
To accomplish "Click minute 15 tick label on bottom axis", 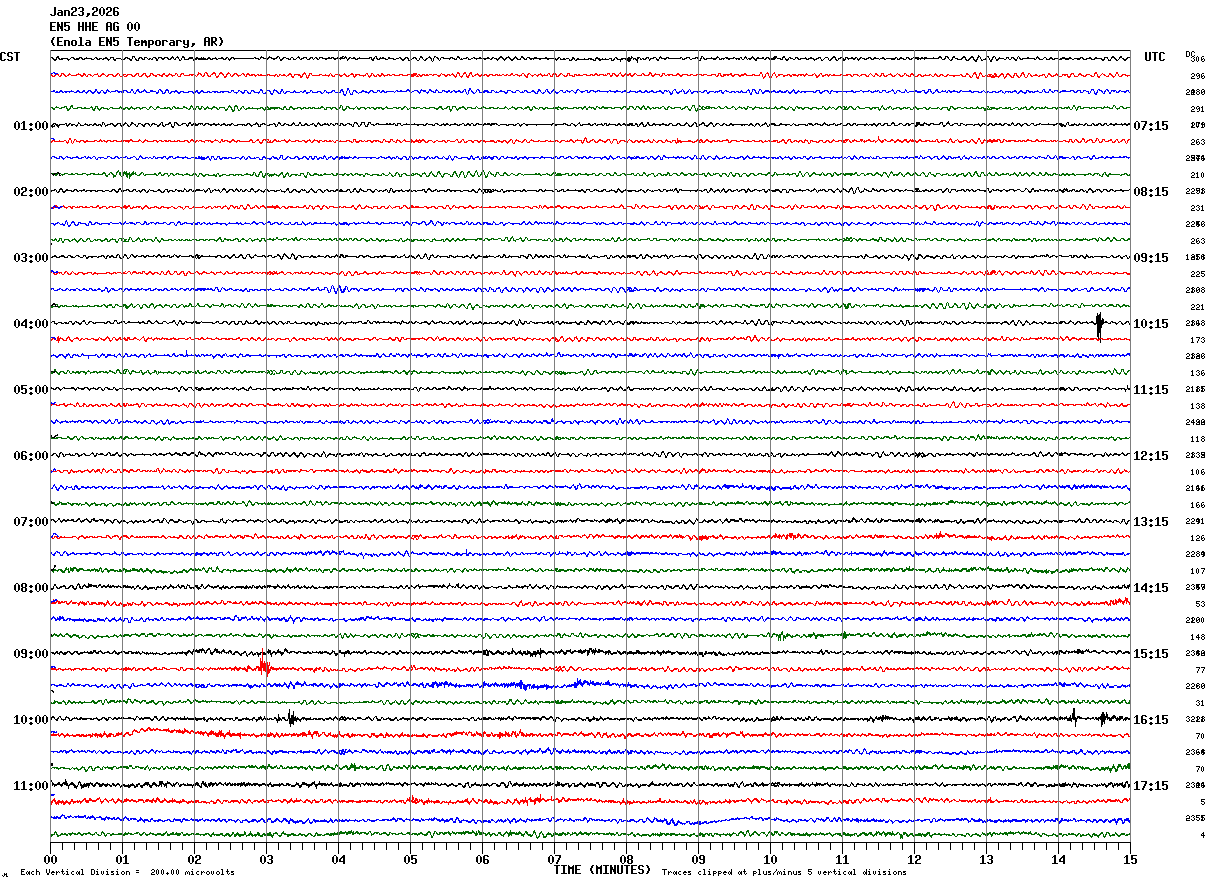I will (1130, 859).
